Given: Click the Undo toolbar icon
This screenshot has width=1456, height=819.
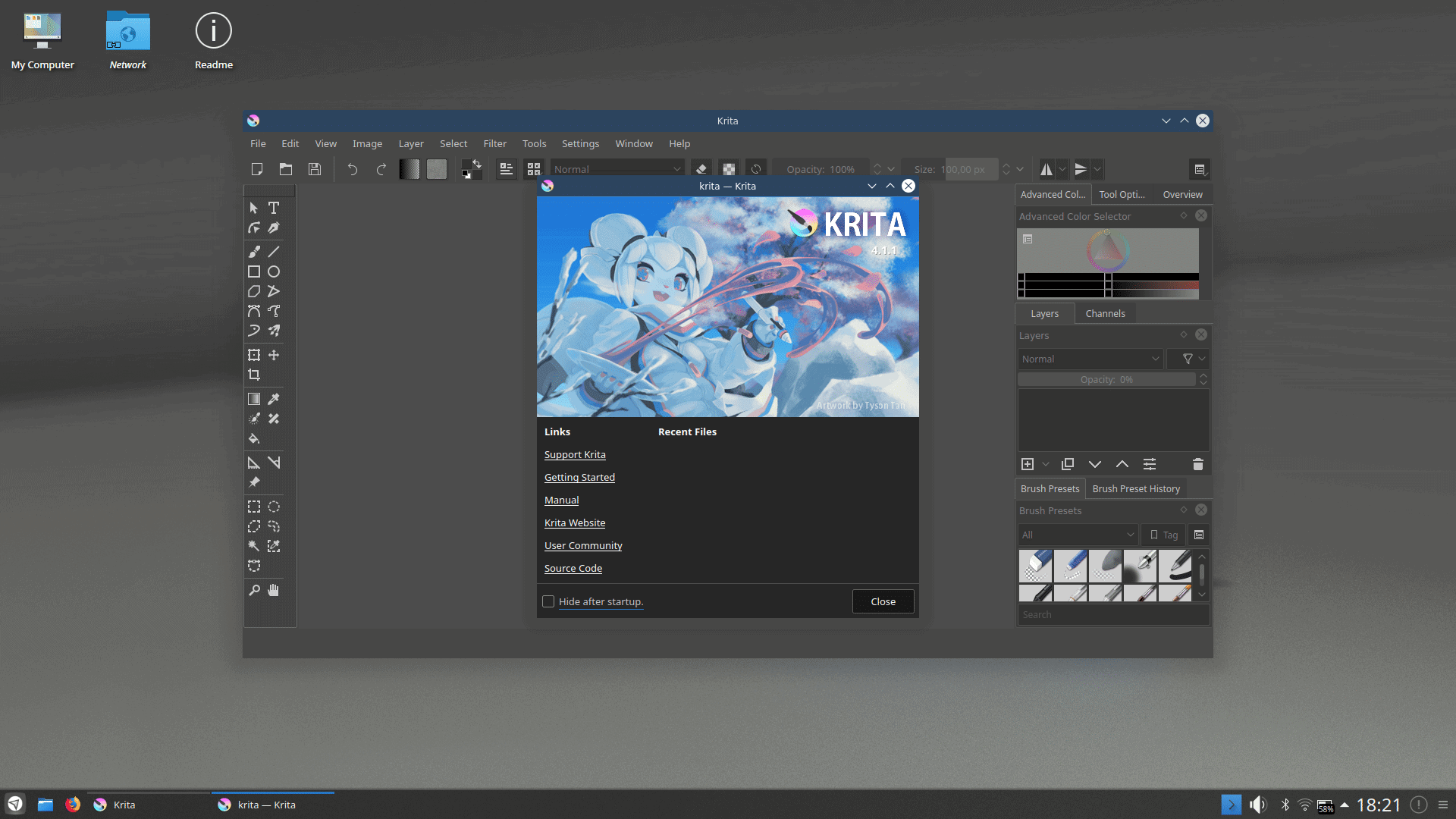Looking at the screenshot, I should click(353, 169).
